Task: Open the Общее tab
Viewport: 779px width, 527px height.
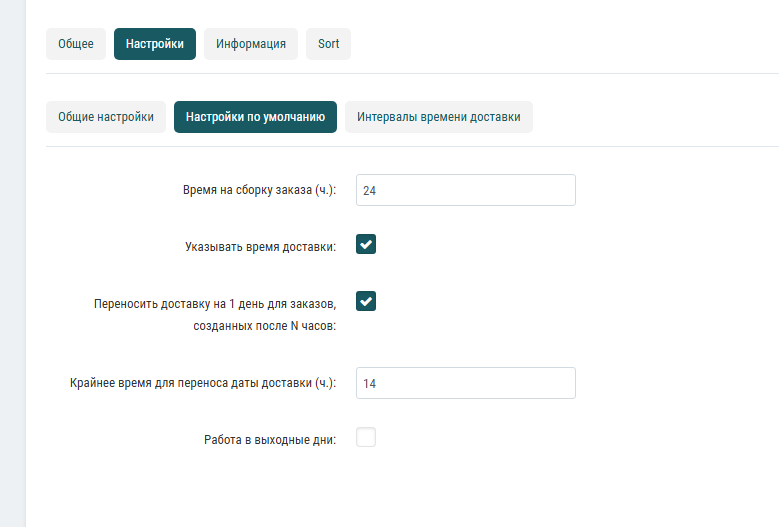Action: pos(76,44)
